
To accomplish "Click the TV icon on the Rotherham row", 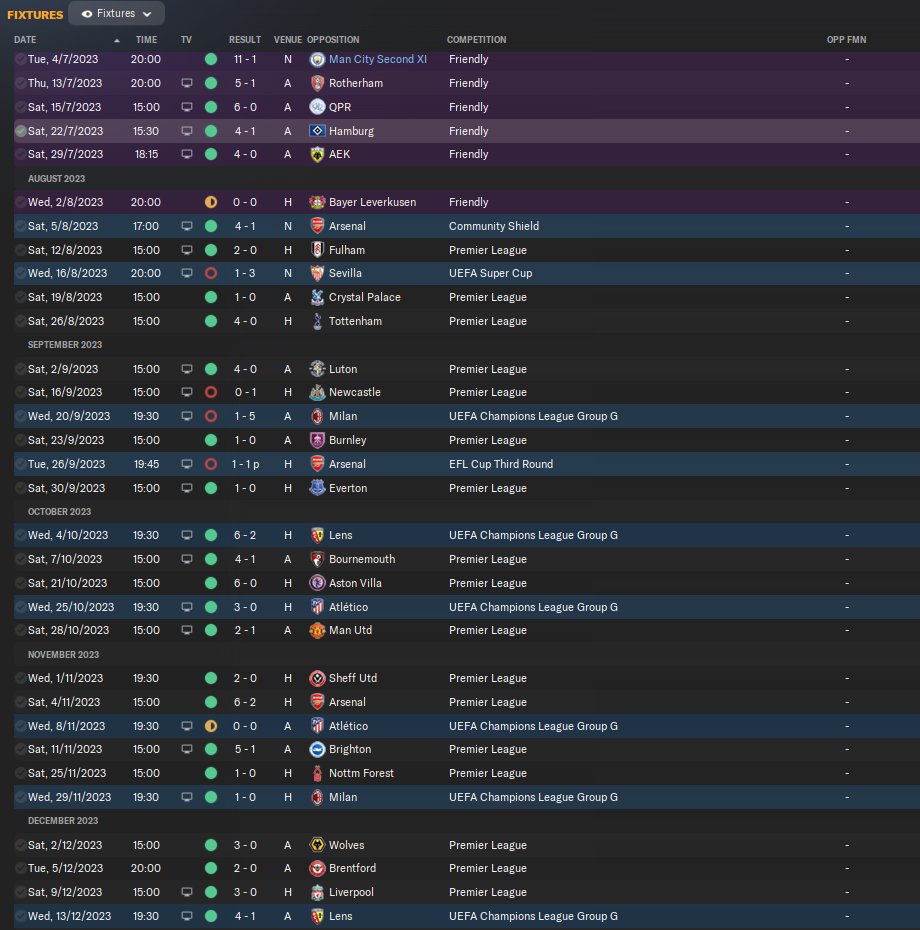I will [187, 83].
